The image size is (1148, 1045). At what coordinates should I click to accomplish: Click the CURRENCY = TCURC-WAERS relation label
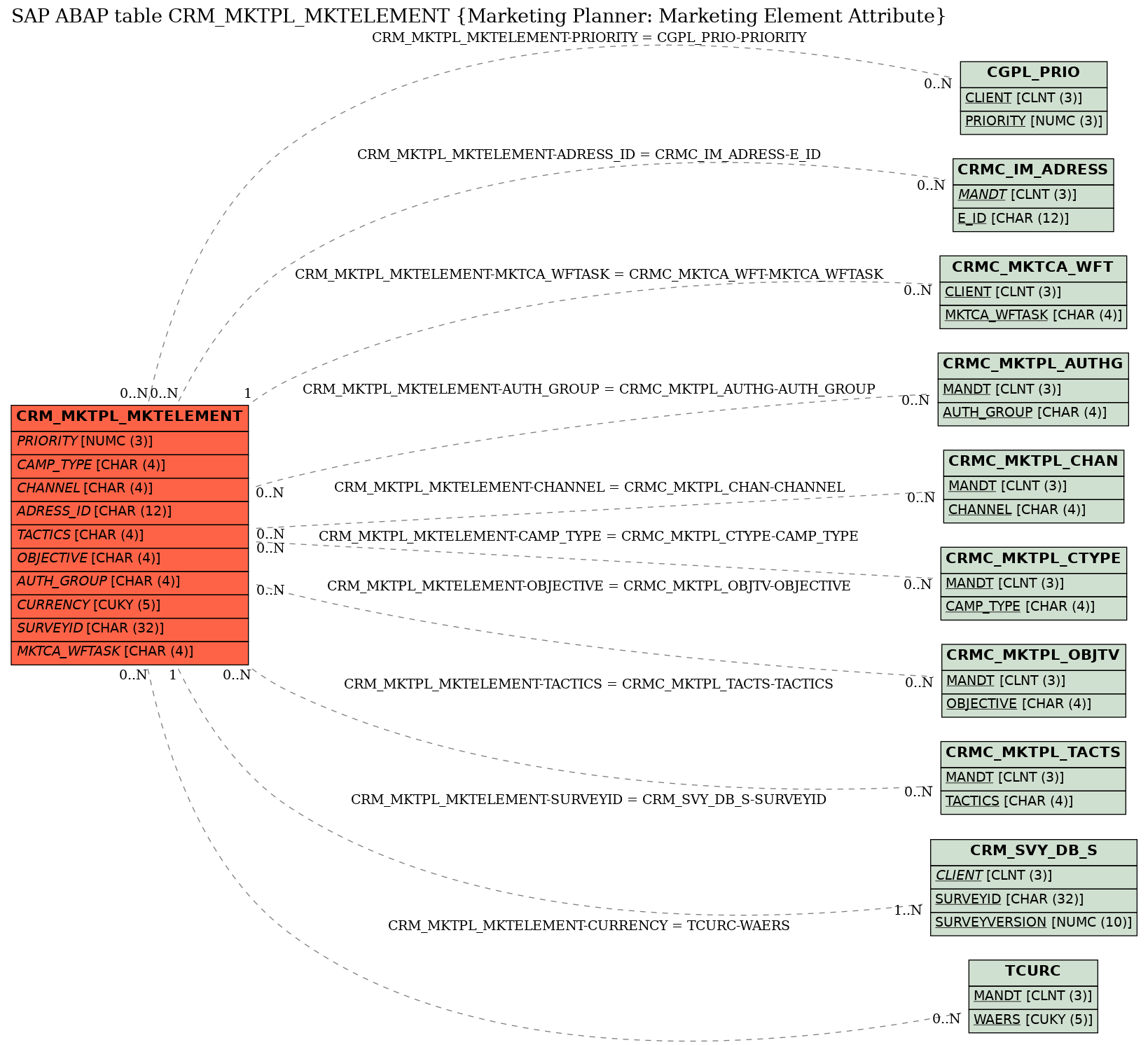588,926
